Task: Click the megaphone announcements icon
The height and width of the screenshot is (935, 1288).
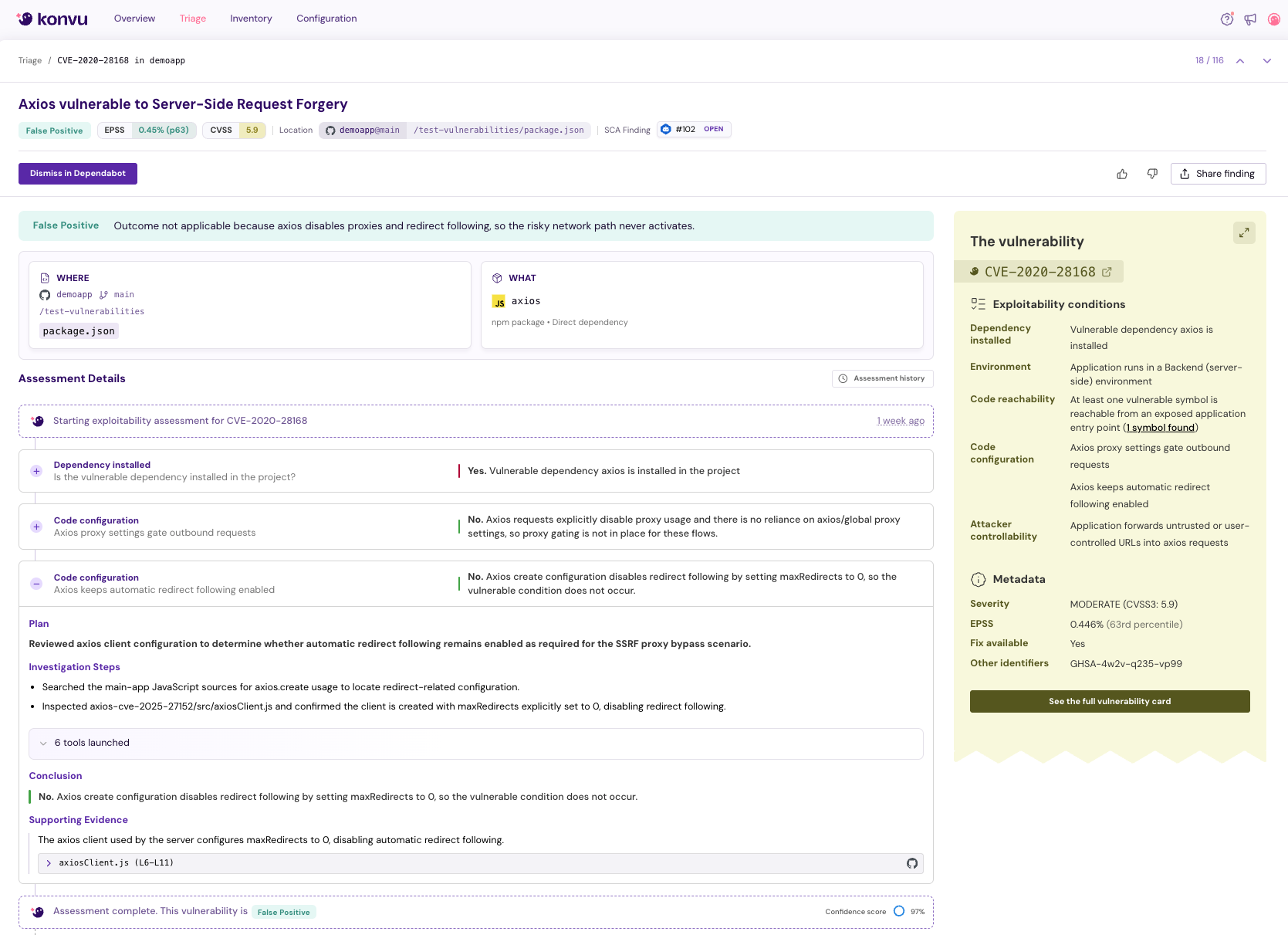Action: 1249,19
